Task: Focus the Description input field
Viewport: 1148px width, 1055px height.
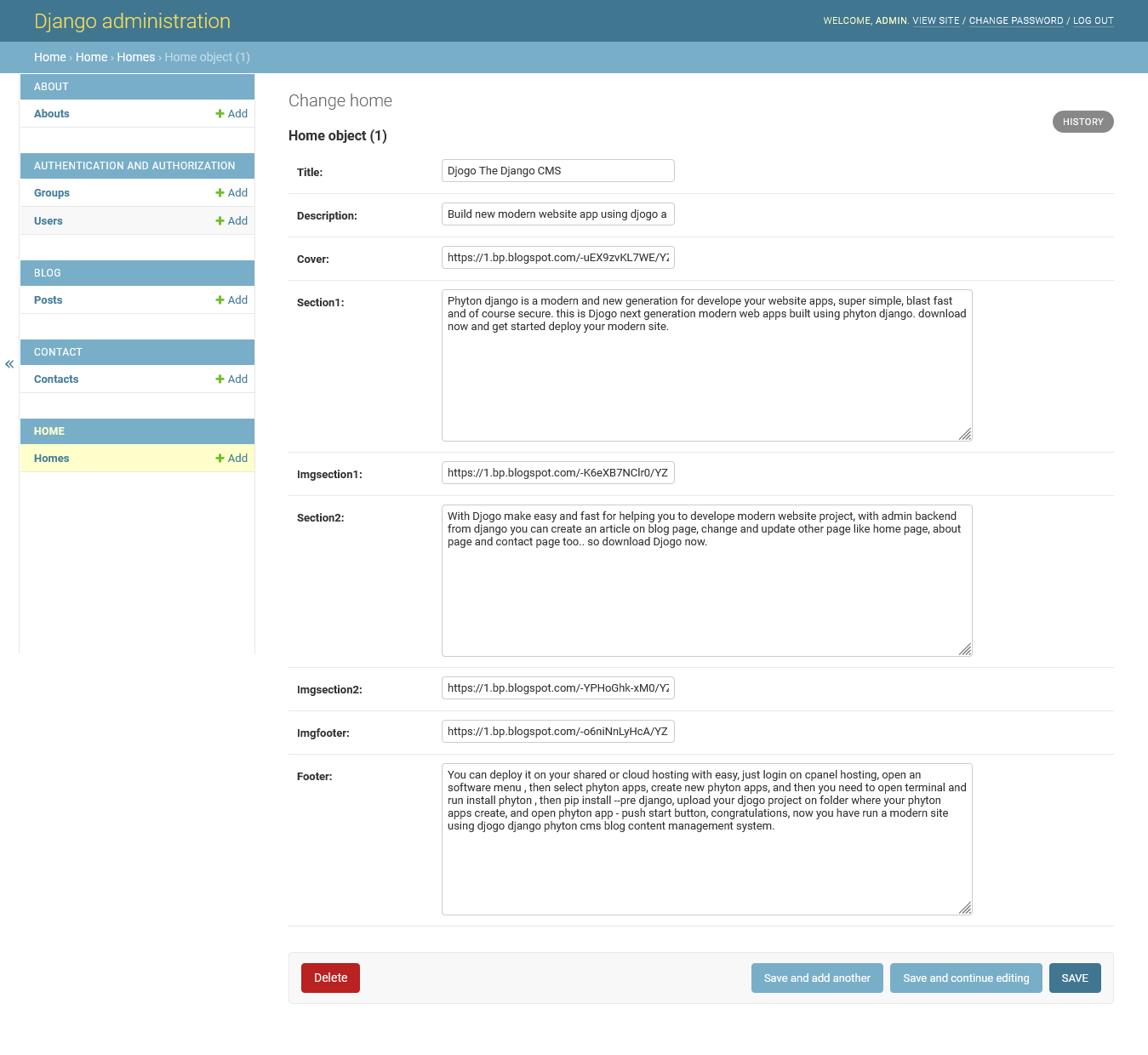Action: point(558,214)
